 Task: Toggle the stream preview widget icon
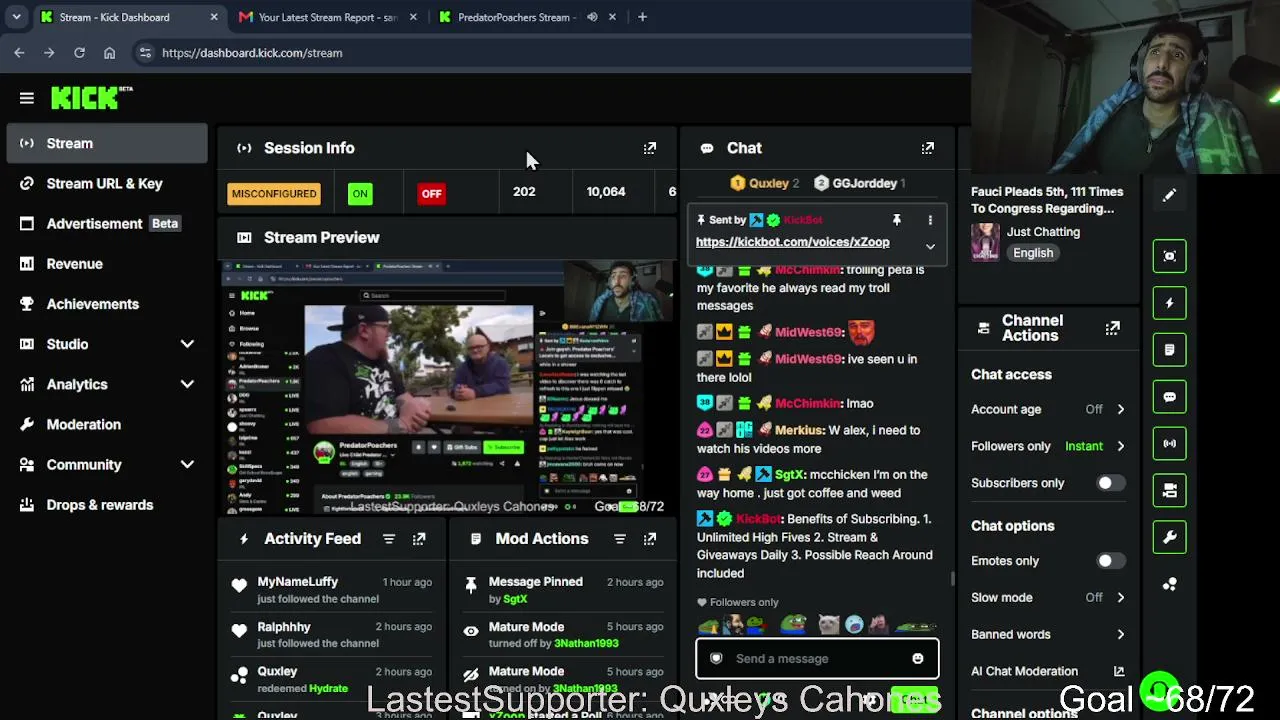(1169, 256)
